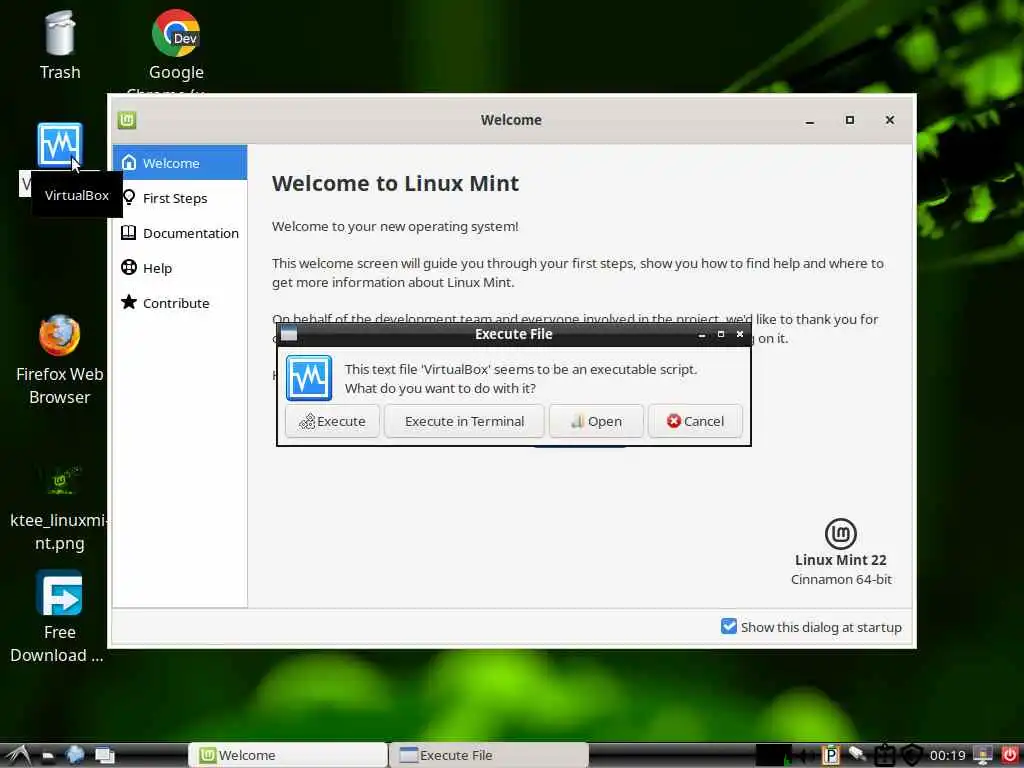
Task: Close the Welcome window
Action: point(889,120)
